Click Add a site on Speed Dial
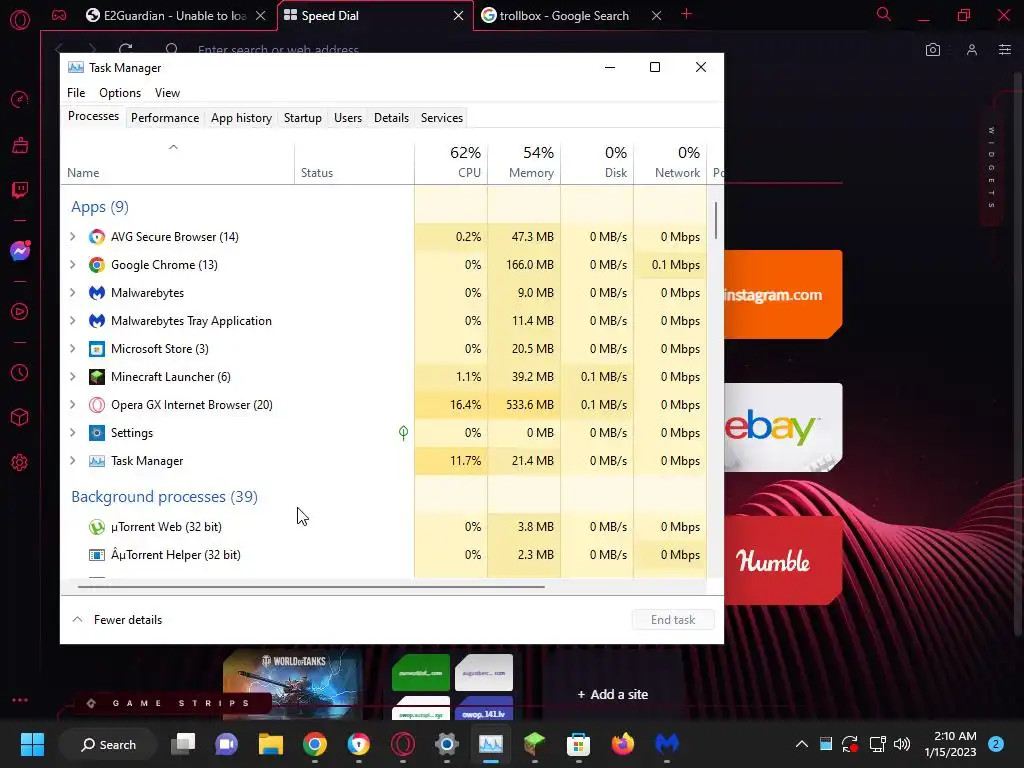Screen dimensions: 1024x768 point(613,695)
